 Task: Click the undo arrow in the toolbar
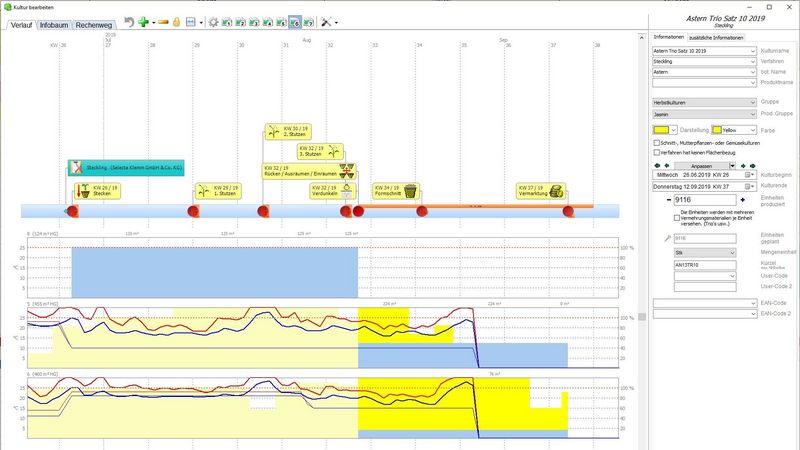click(128, 21)
